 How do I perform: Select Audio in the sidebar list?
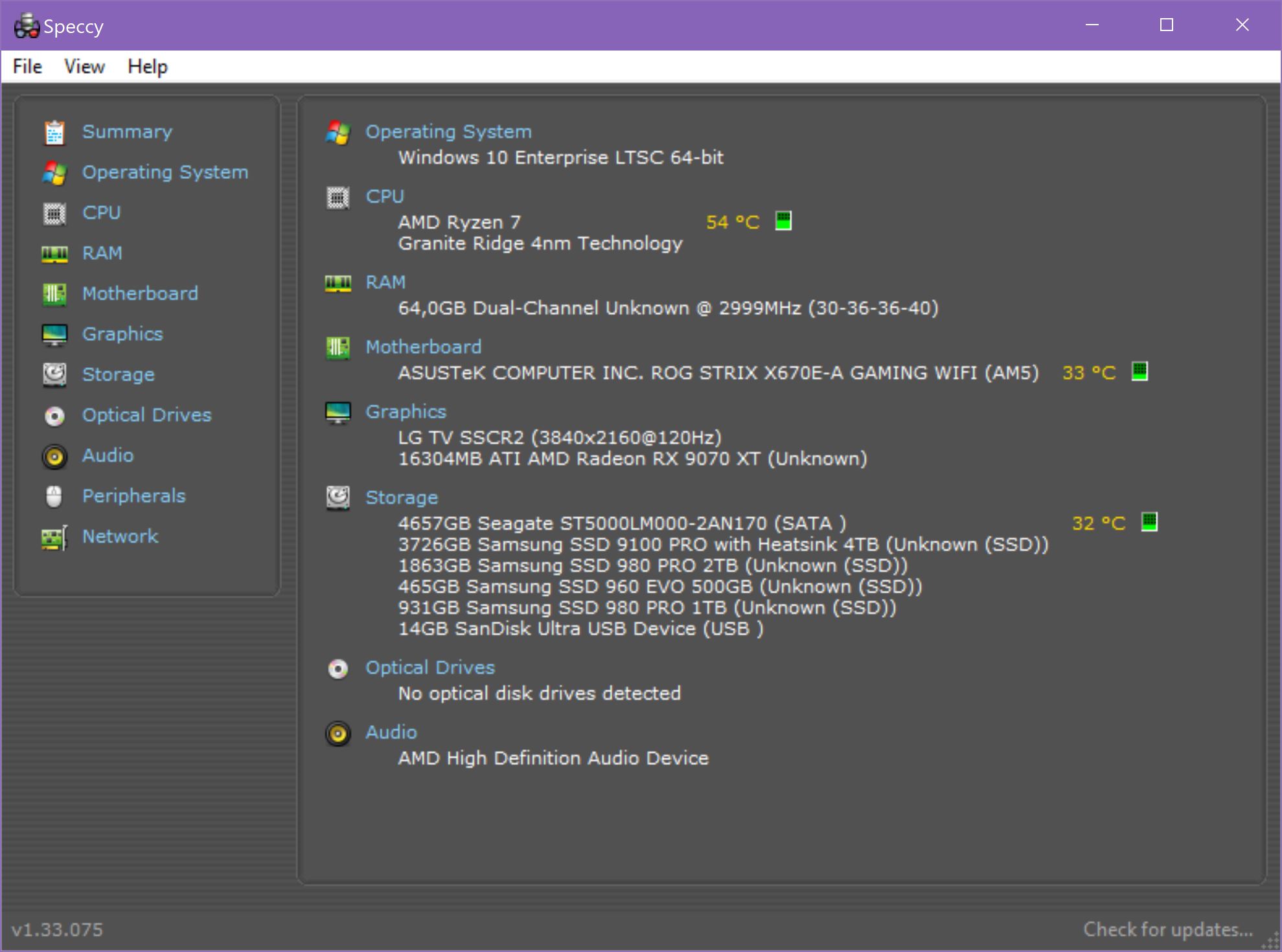108,456
